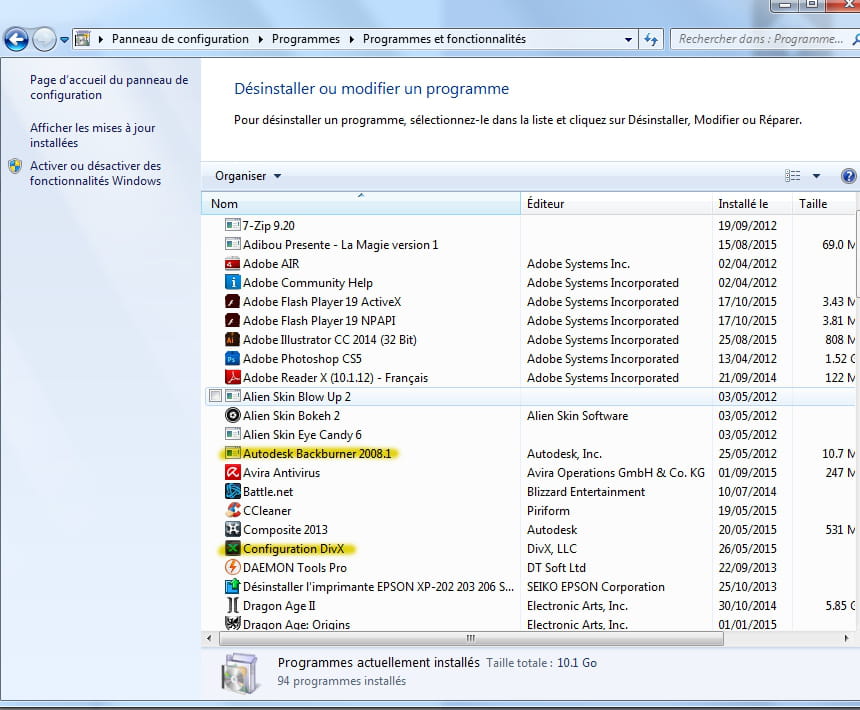Expand the view options dropdown arrow

coord(816,176)
